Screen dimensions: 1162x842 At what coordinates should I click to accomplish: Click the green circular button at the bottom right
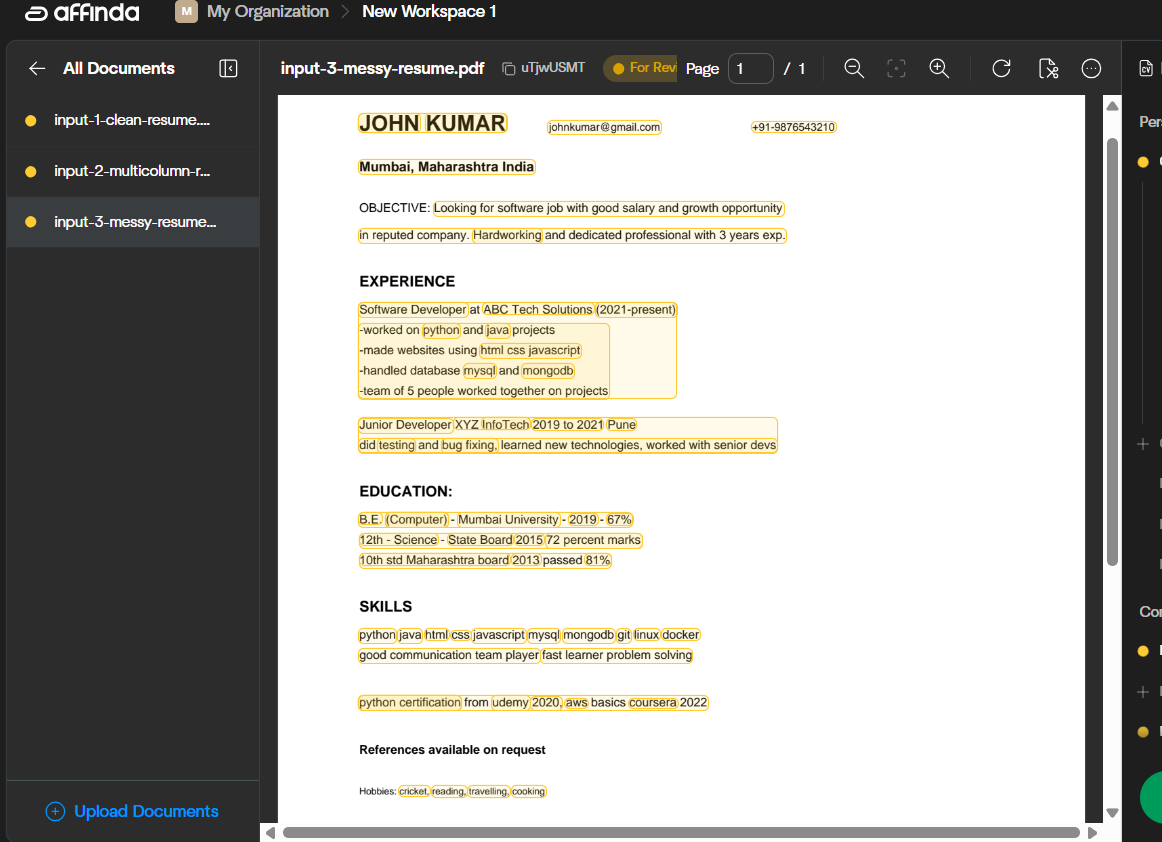click(x=1151, y=798)
